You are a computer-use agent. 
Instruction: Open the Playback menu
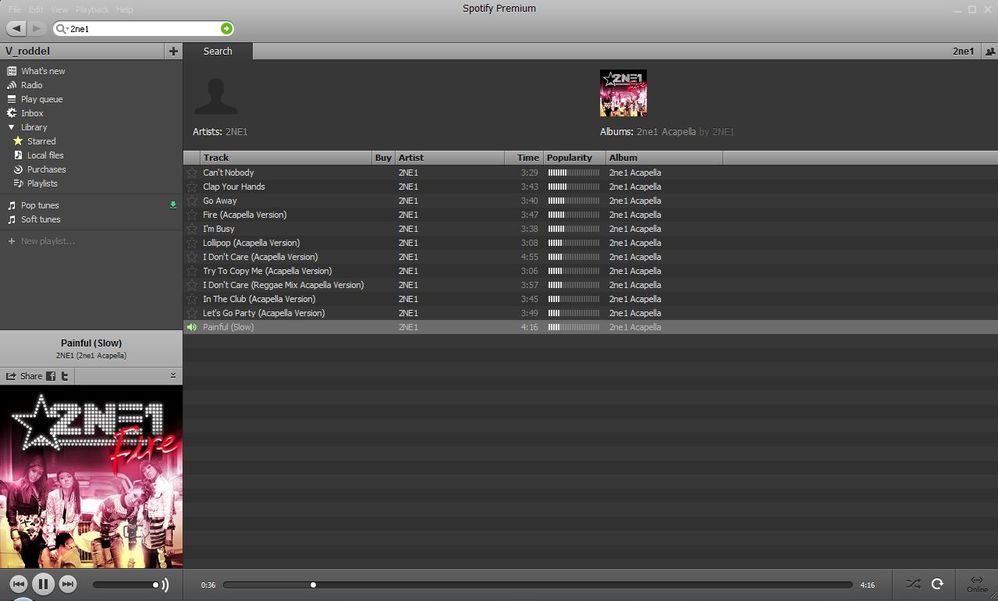(92, 10)
